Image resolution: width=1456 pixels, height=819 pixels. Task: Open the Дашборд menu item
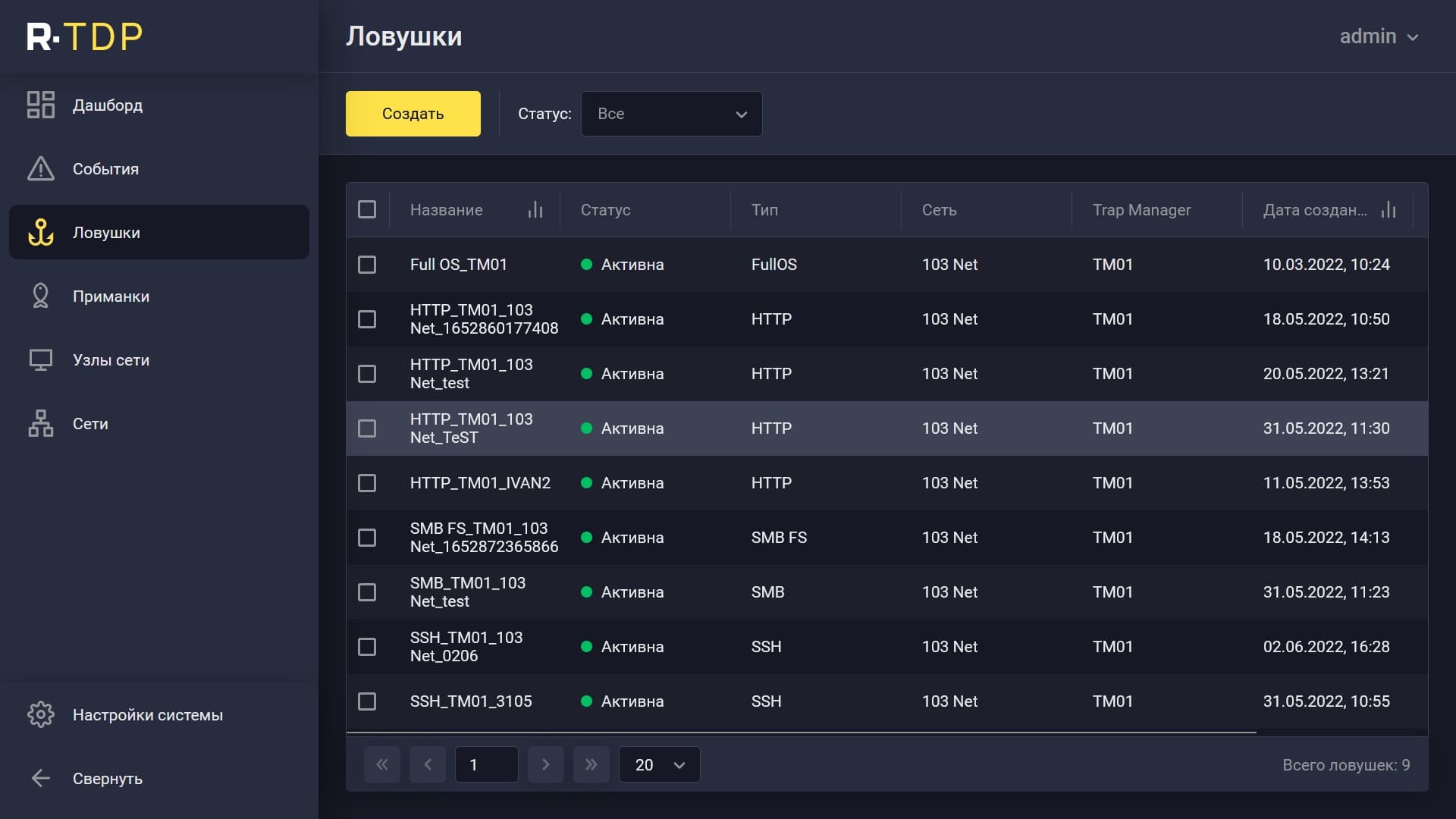[159, 105]
